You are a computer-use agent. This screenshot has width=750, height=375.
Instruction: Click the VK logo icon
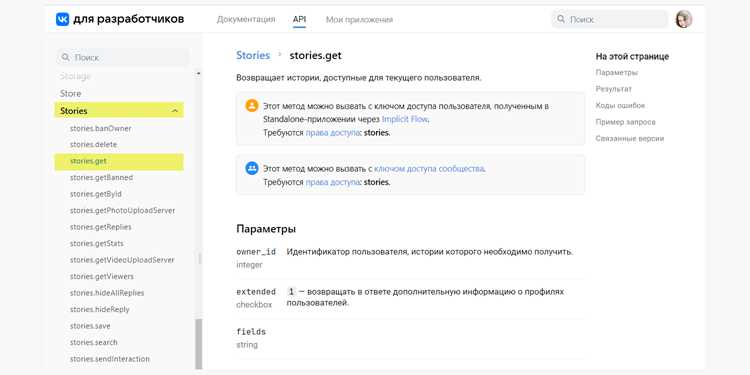coord(63,19)
